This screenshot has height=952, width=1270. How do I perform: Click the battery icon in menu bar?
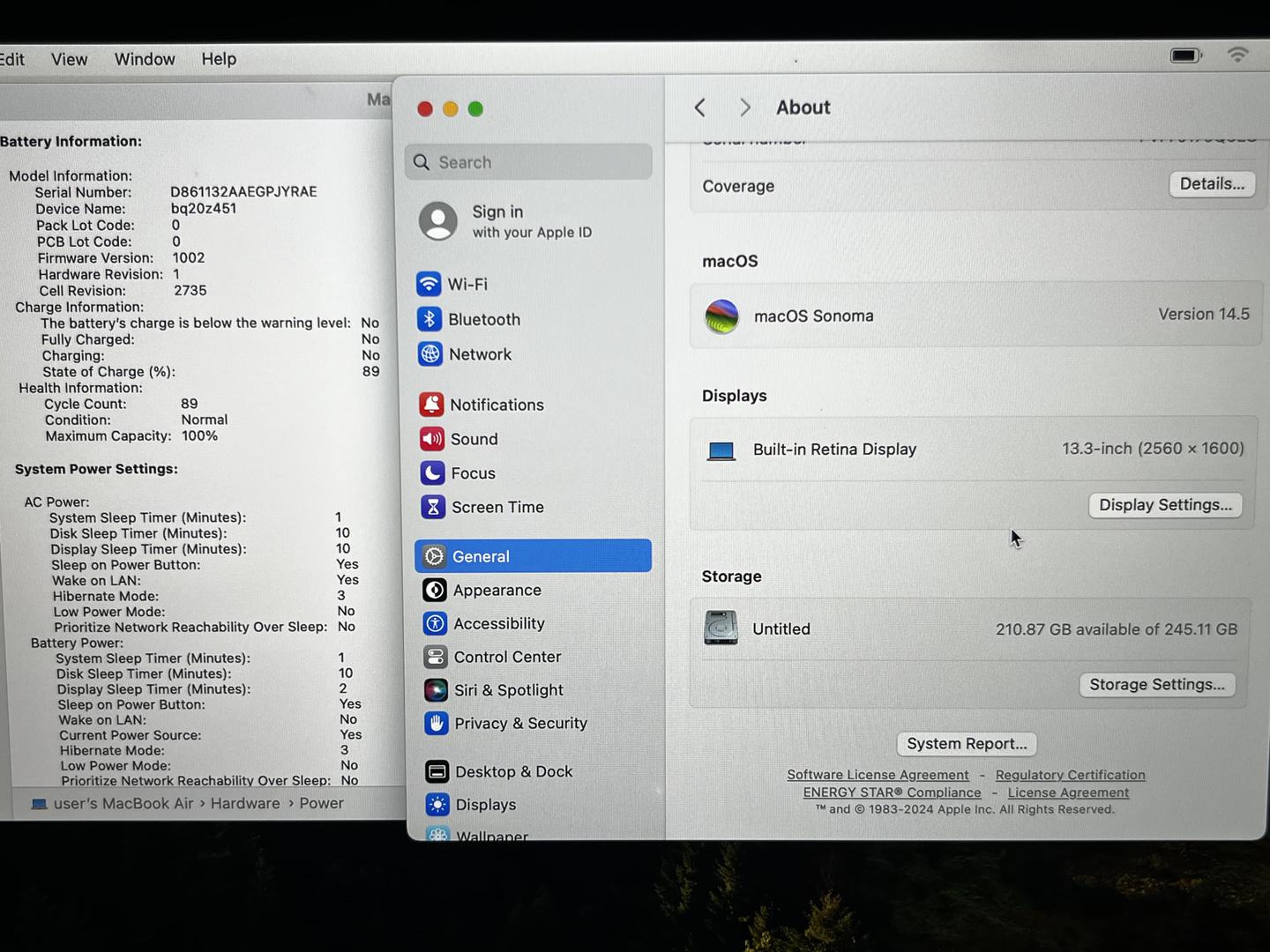tap(1185, 56)
